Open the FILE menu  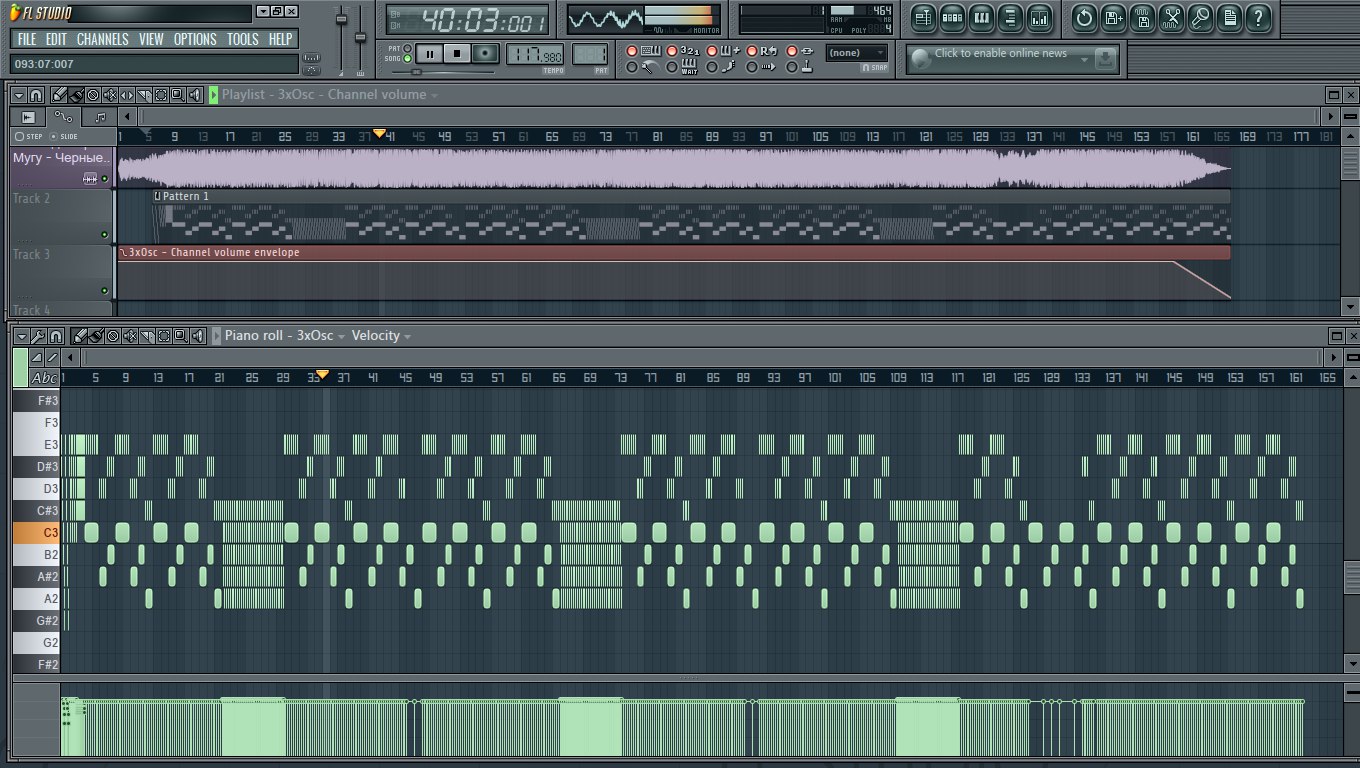(x=27, y=39)
